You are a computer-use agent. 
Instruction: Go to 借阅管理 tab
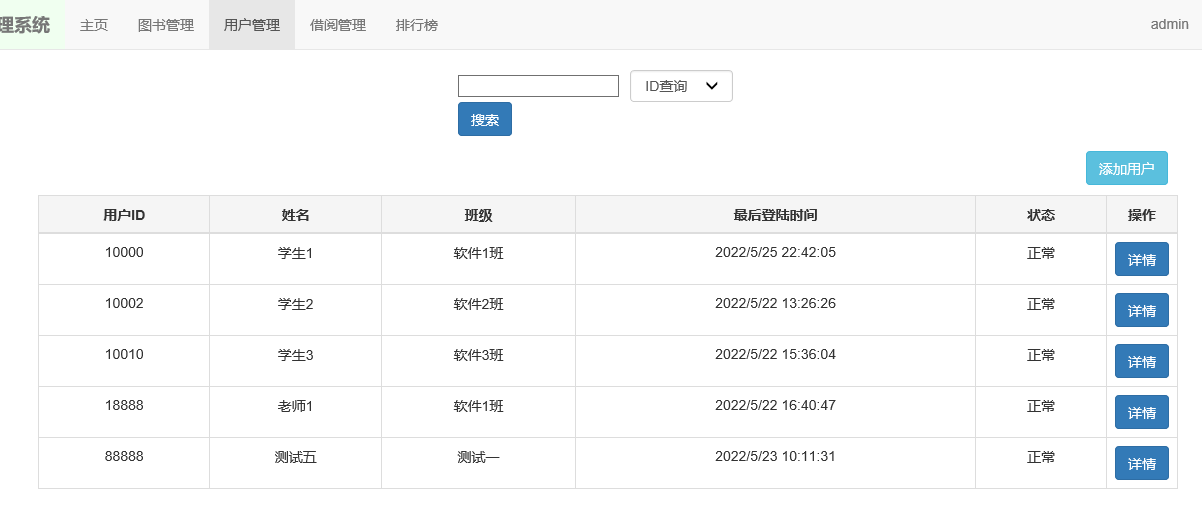338,25
